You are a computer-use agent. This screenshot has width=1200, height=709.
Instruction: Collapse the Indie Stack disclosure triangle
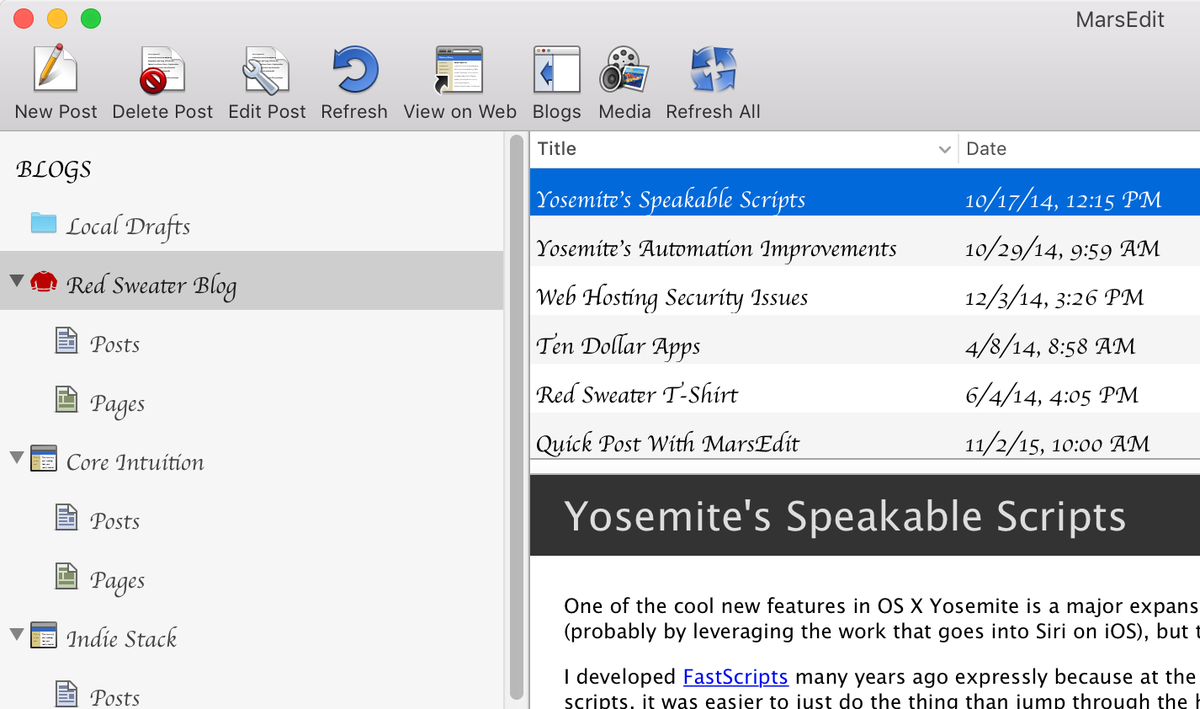(16, 635)
